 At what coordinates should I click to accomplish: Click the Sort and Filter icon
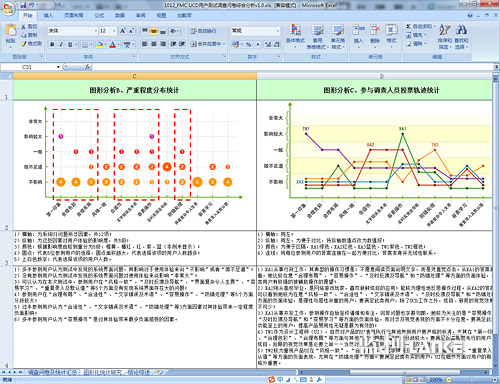pyautogui.click(x=444, y=30)
